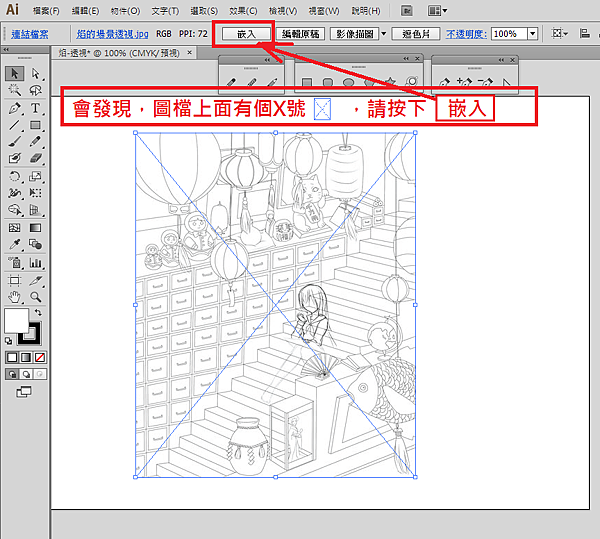Select the Column Graph tool

36,263
